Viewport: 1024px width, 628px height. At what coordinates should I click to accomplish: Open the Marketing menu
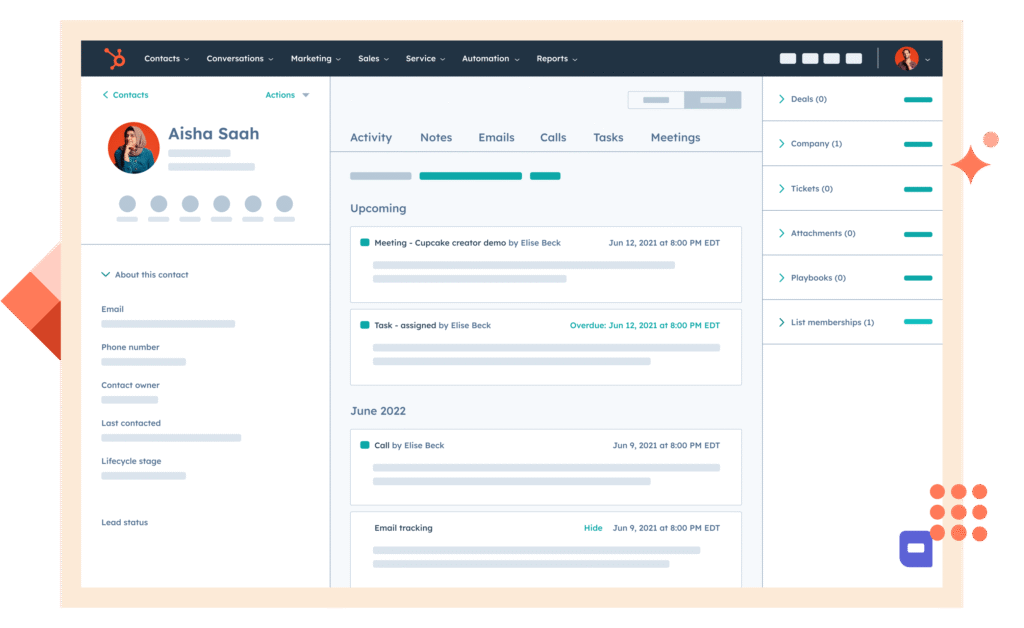click(x=315, y=59)
